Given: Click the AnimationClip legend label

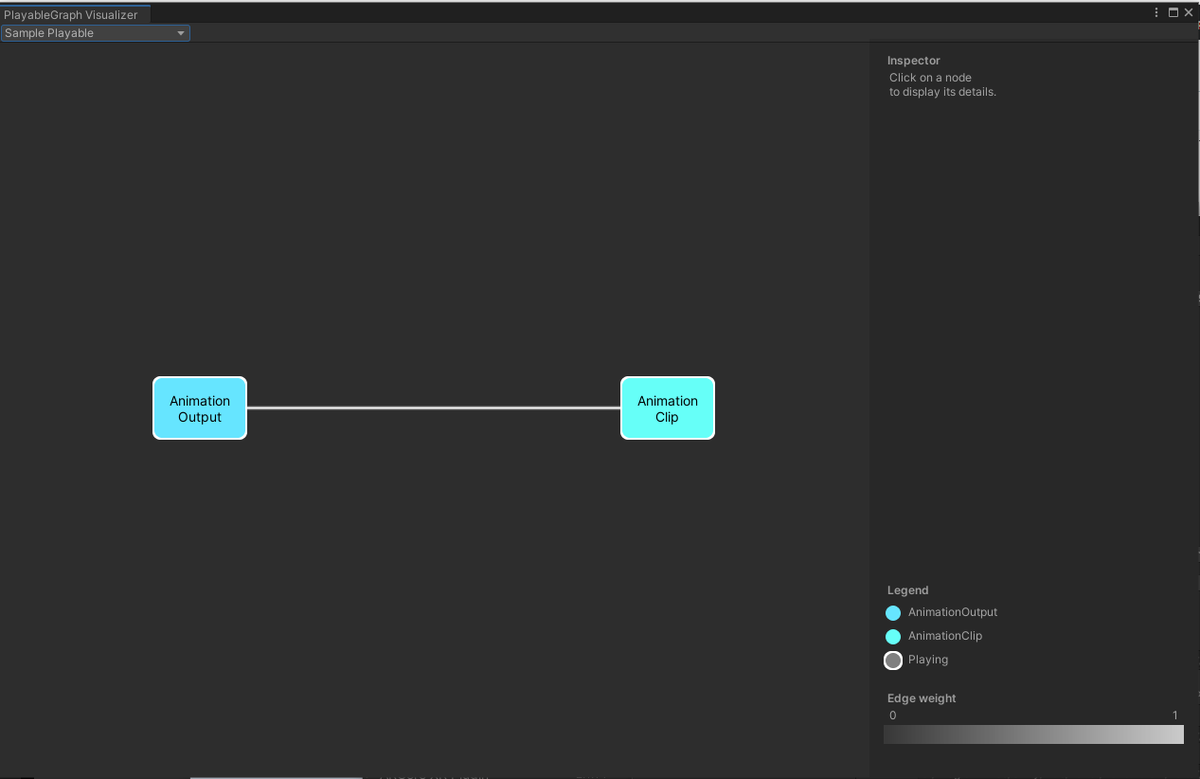Looking at the screenshot, I should point(945,636).
